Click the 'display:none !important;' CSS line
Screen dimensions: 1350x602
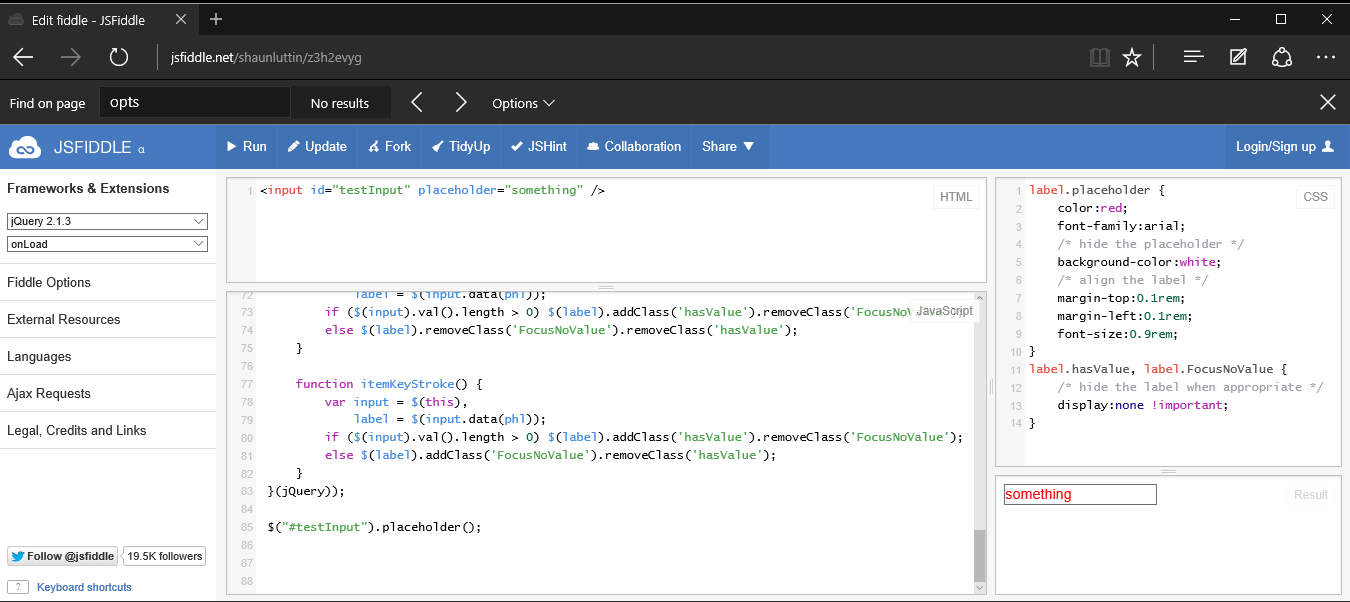pyautogui.click(x=1142, y=405)
